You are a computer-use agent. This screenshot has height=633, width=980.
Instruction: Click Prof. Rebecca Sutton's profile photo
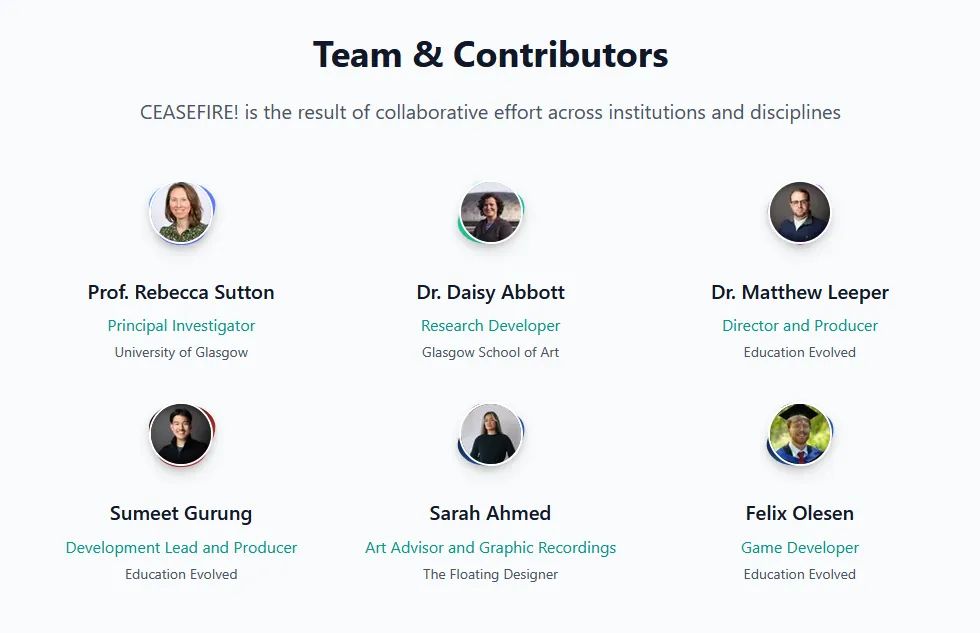(x=181, y=212)
